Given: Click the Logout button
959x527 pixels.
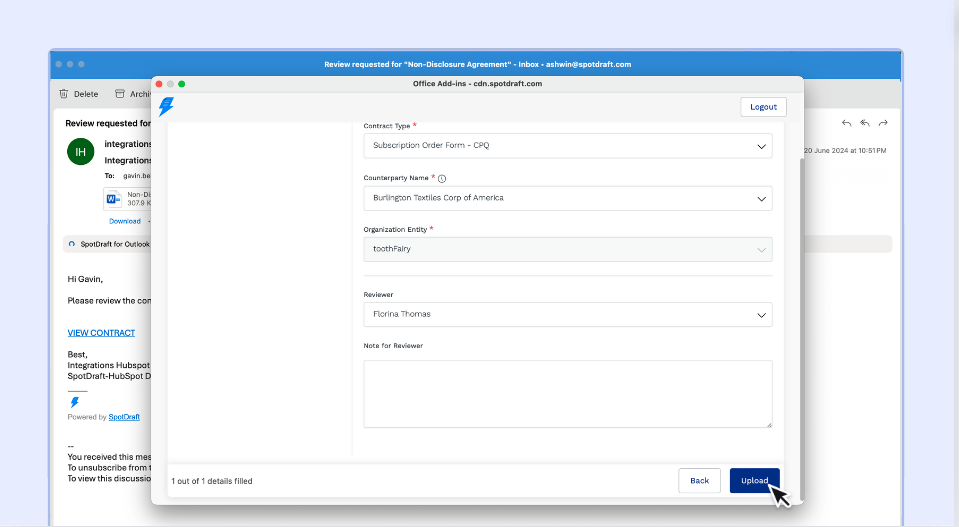Looking at the screenshot, I should [763, 107].
